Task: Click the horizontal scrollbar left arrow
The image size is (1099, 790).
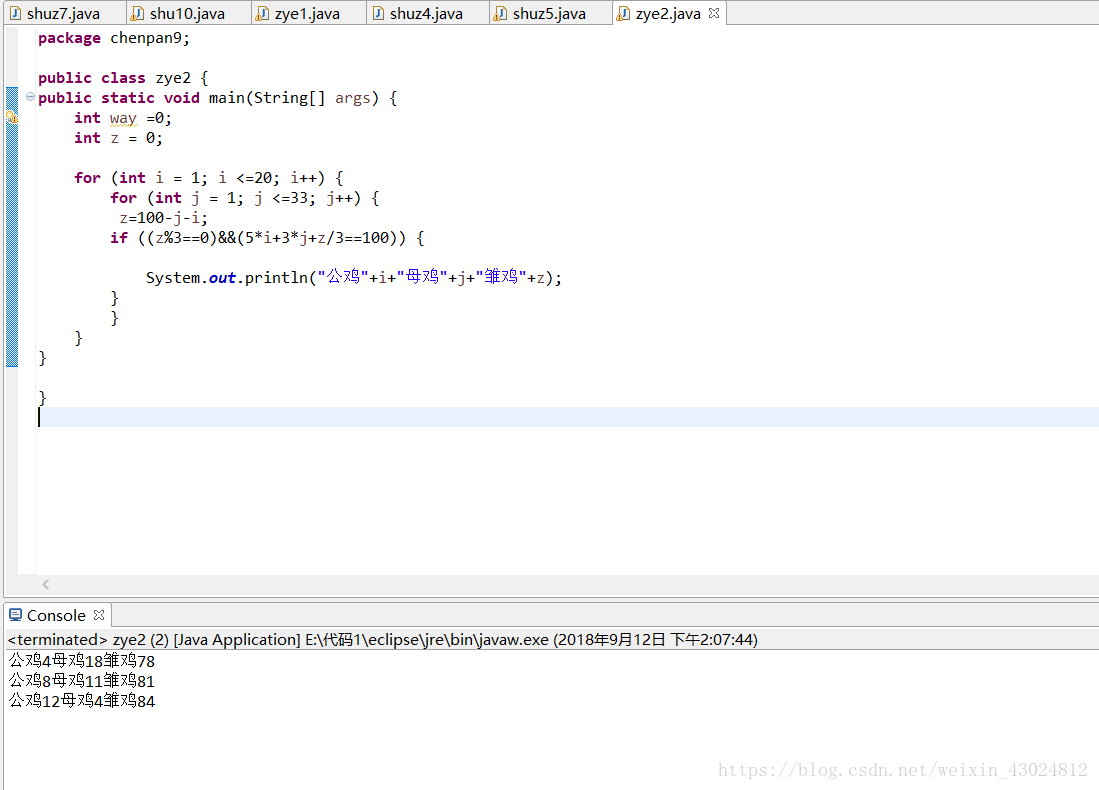Action: tap(46, 584)
